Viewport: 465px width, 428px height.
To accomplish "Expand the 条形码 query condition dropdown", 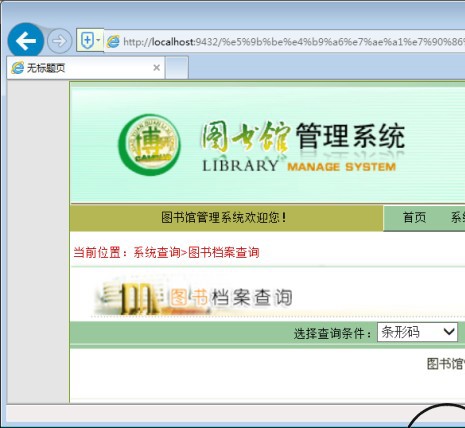I will coord(417,332).
